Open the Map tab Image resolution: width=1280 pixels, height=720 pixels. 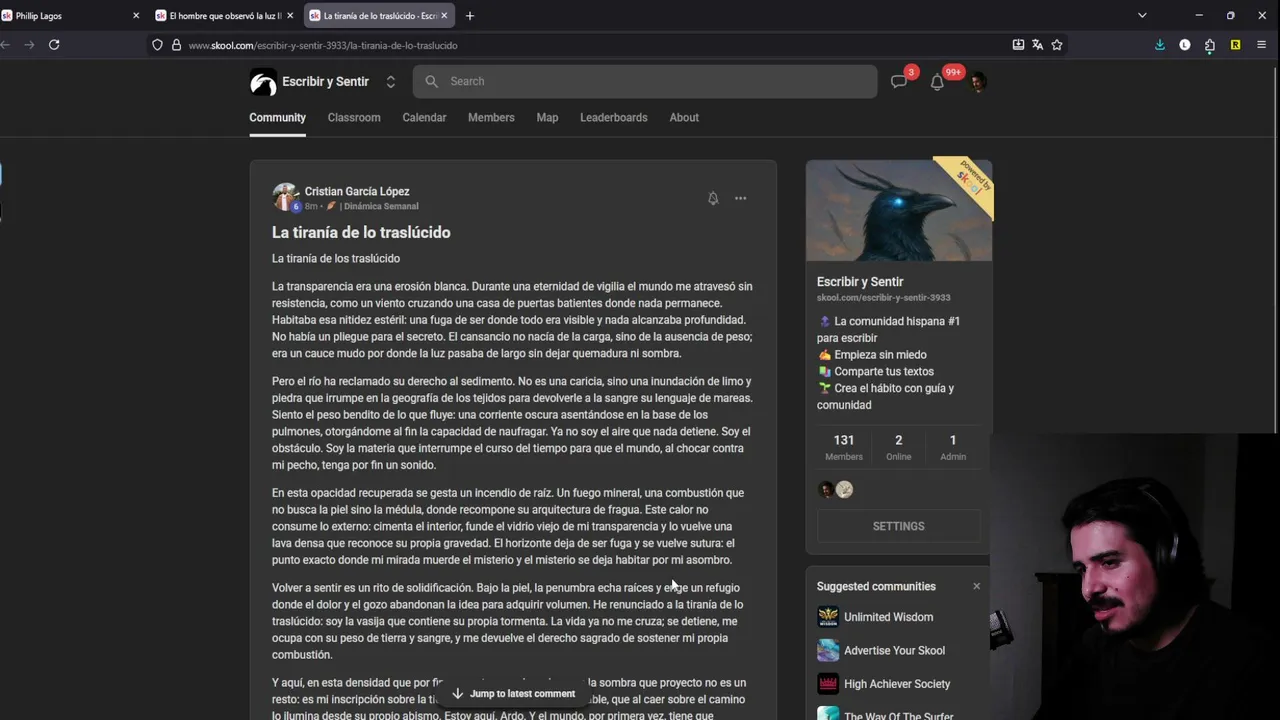point(547,117)
